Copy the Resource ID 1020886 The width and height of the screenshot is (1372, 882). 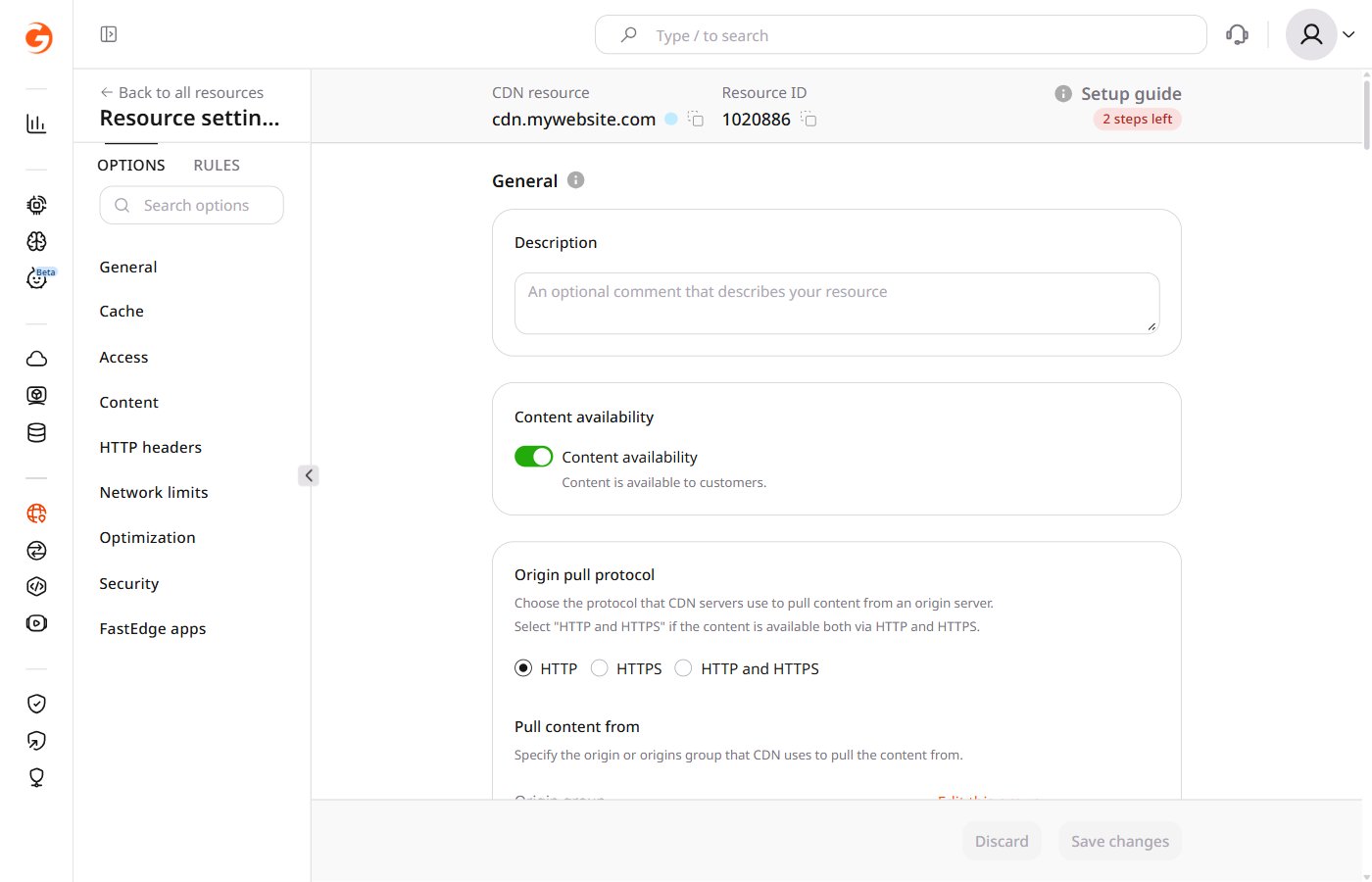click(x=808, y=119)
